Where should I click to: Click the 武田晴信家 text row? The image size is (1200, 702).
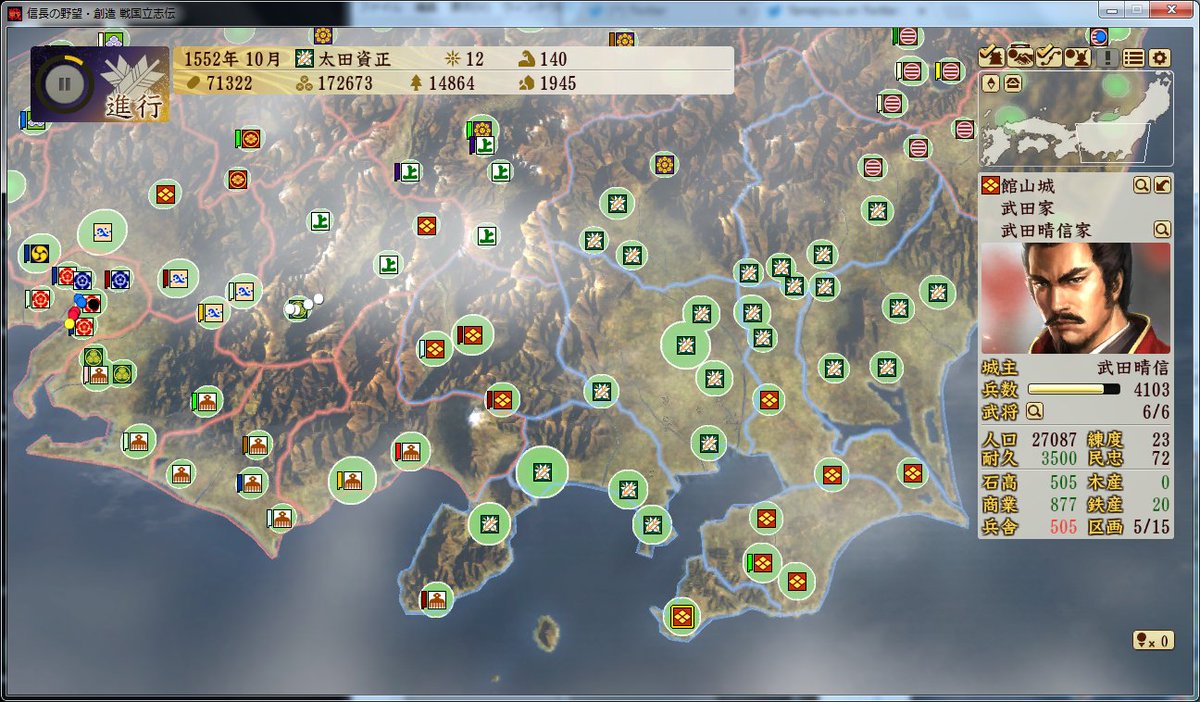[1046, 230]
